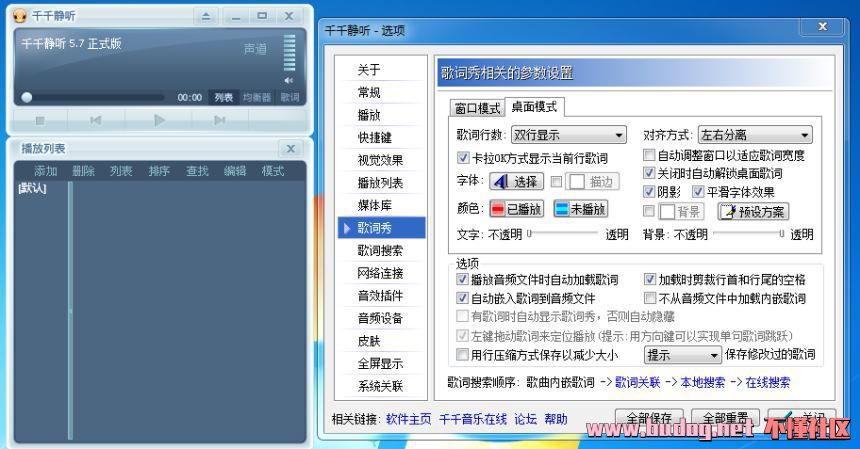Image resolution: width=860 pixels, height=449 pixels.
Task: Skip to the next track
Action: [219, 120]
